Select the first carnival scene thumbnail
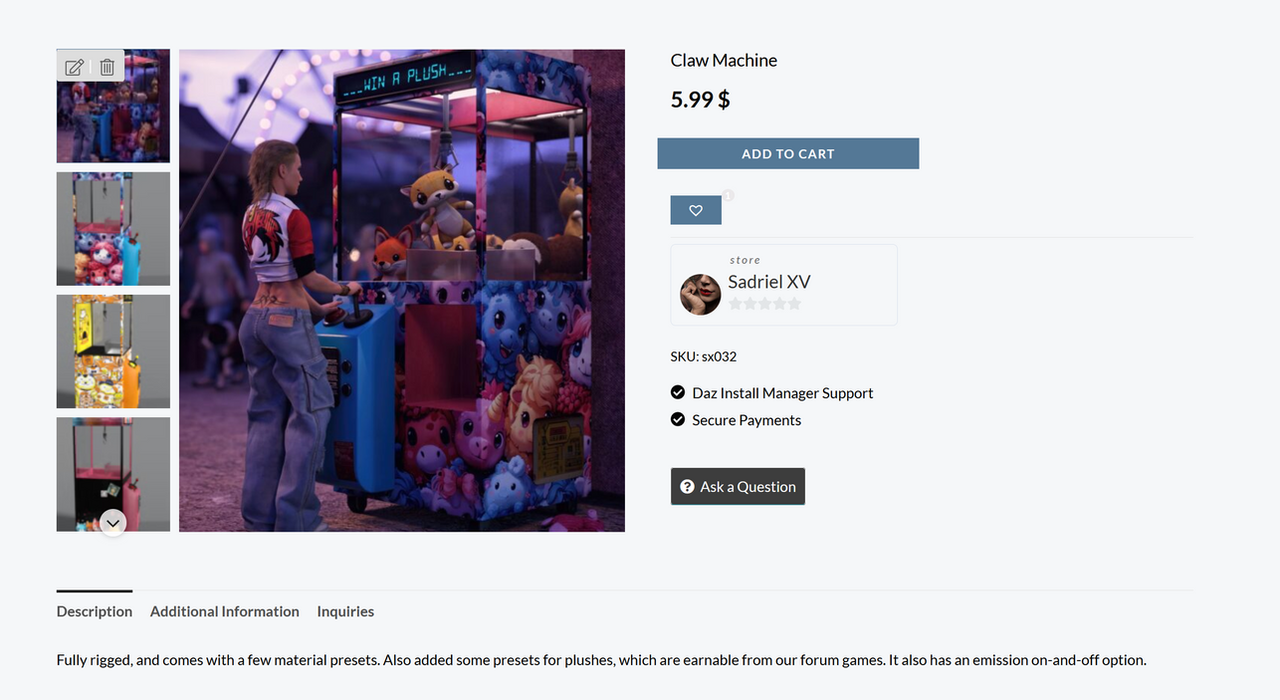Screen dimensions: 1280x700 tap(113, 106)
